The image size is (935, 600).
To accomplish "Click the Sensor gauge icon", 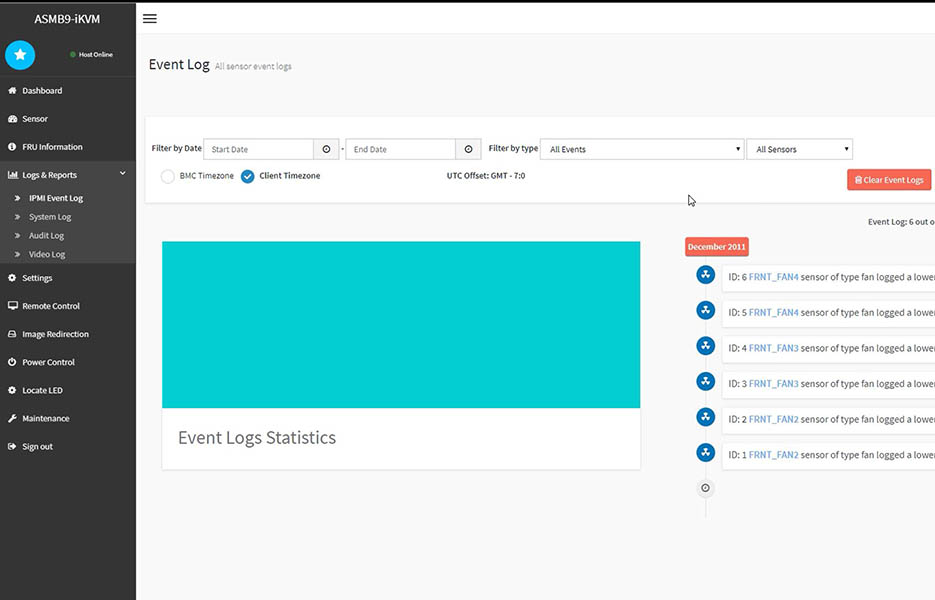I will coord(12,119).
